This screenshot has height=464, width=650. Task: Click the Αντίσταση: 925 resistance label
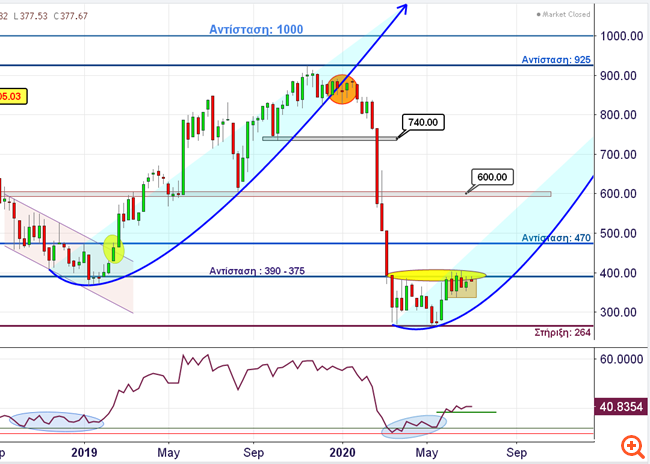[557, 60]
